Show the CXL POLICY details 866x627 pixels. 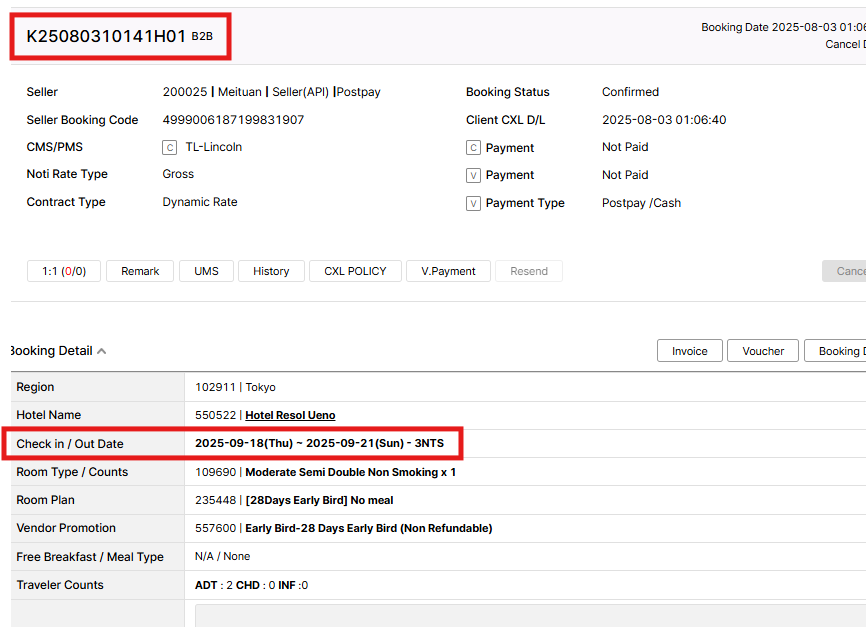pos(355,271)
